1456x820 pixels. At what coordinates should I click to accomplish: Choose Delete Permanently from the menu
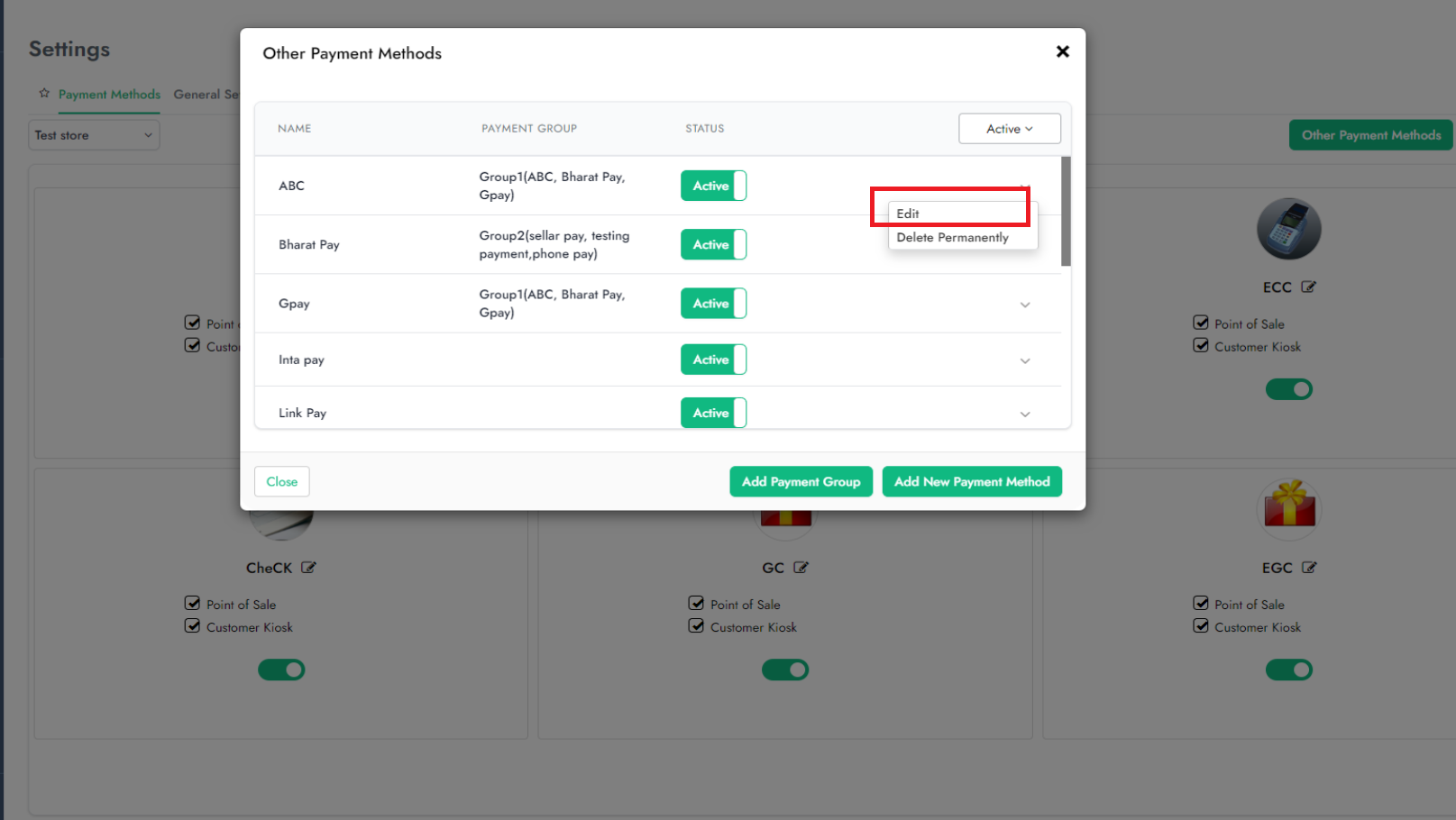coord(952,238)
